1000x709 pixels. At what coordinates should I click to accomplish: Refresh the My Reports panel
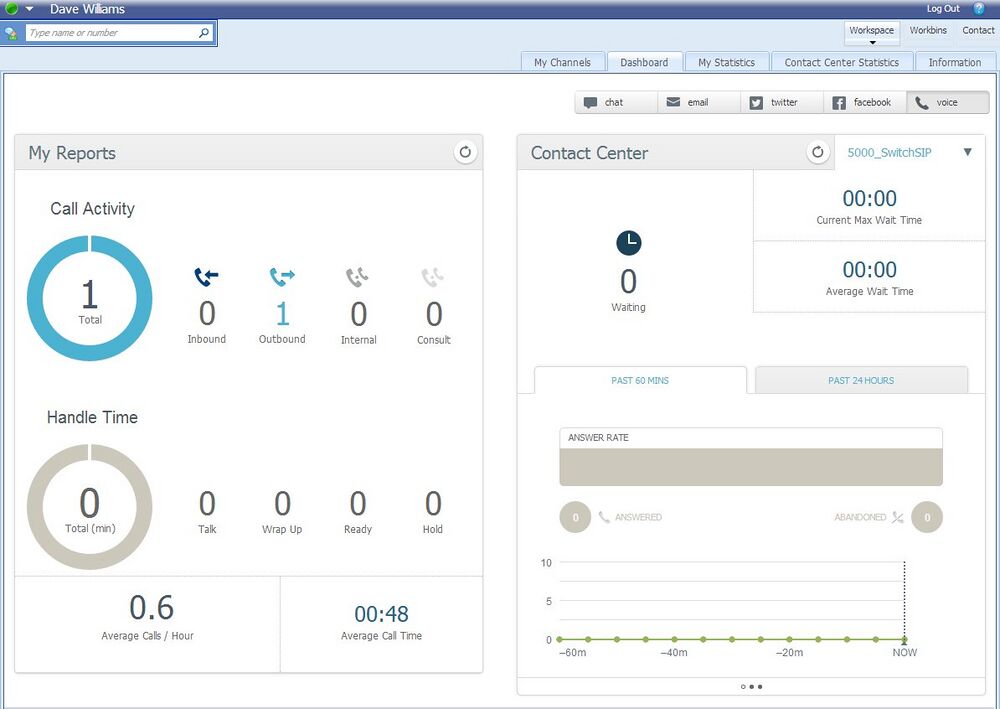tap(465, 152)
